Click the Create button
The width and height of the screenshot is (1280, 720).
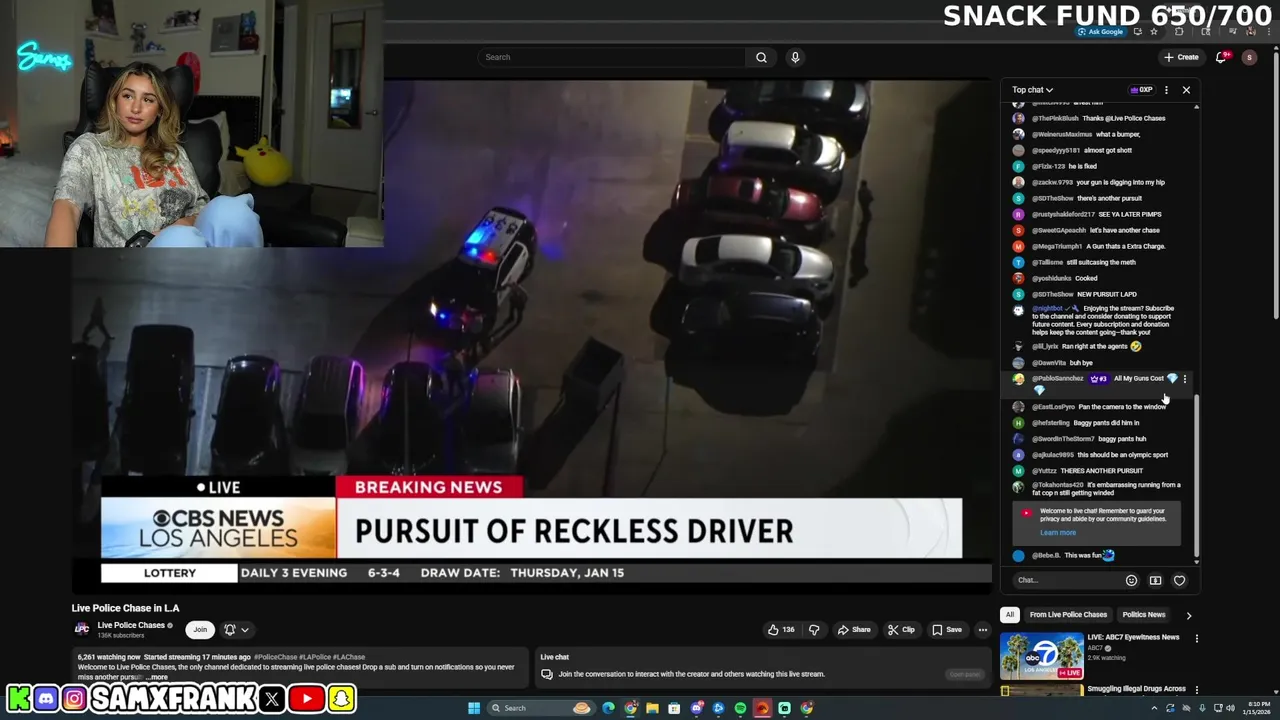1181,57
